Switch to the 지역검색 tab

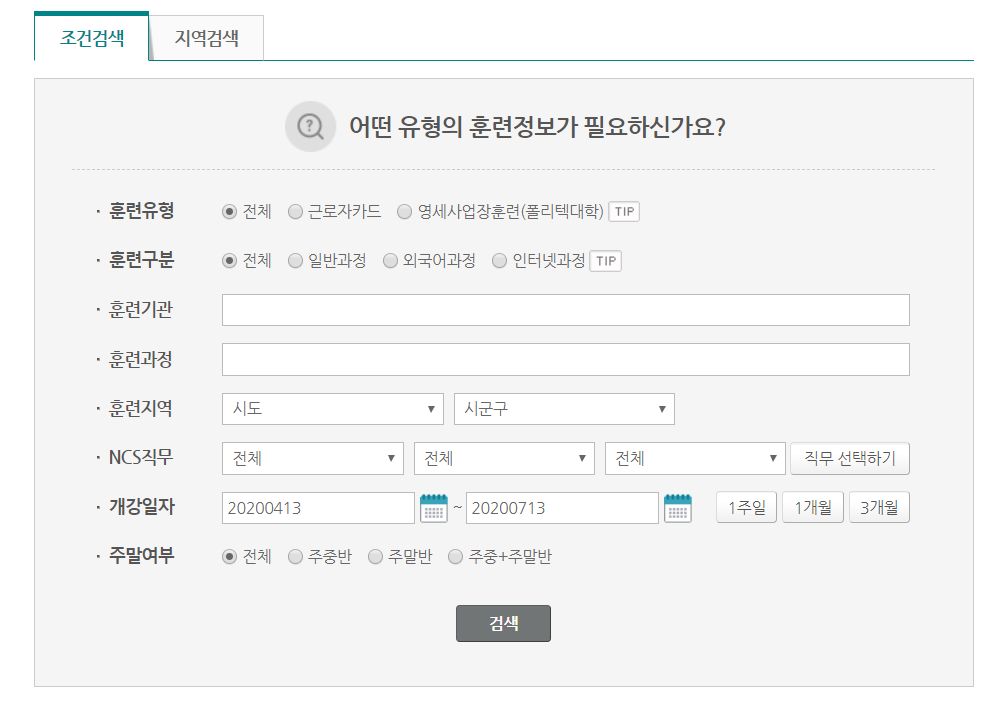coord(207,38)
